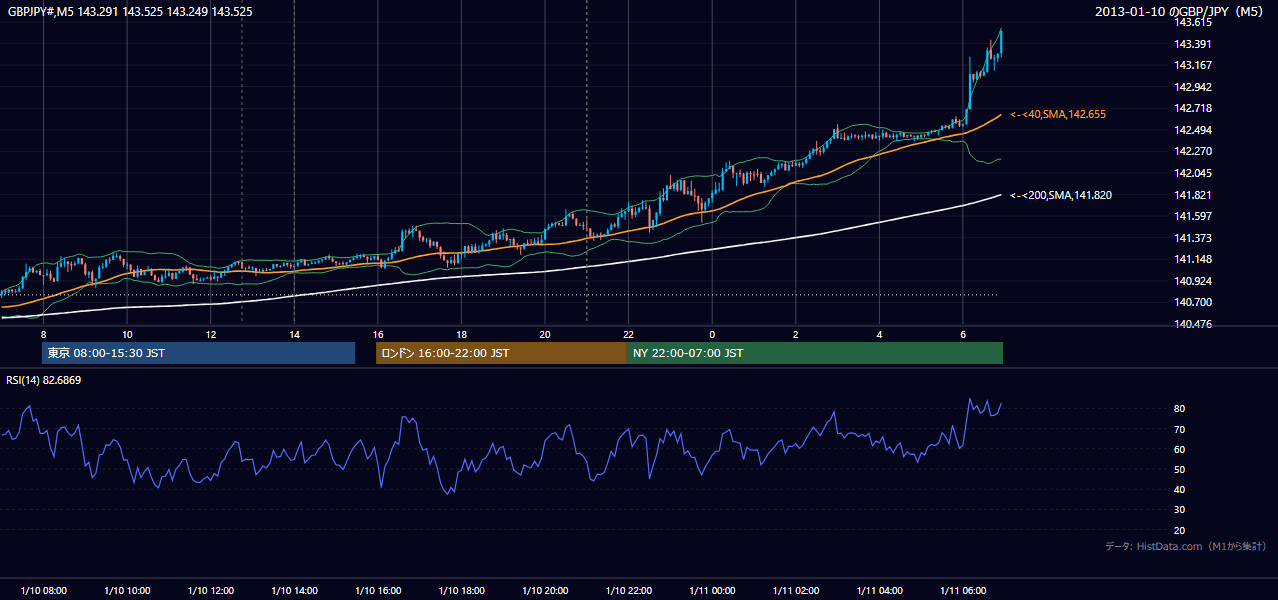Click RSI scale value 40

click(x=1180, y=490)
